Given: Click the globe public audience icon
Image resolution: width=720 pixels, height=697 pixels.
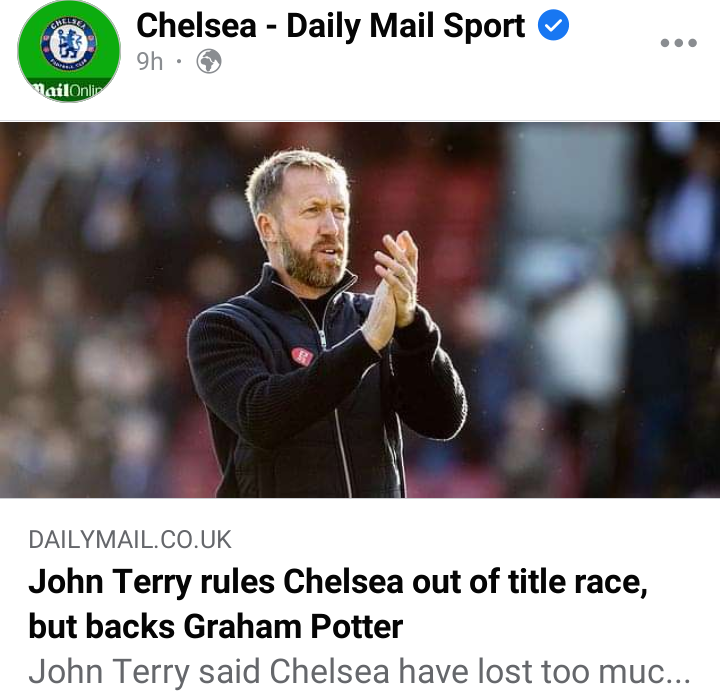Looking at the screenshot, I should click(209, 61).
